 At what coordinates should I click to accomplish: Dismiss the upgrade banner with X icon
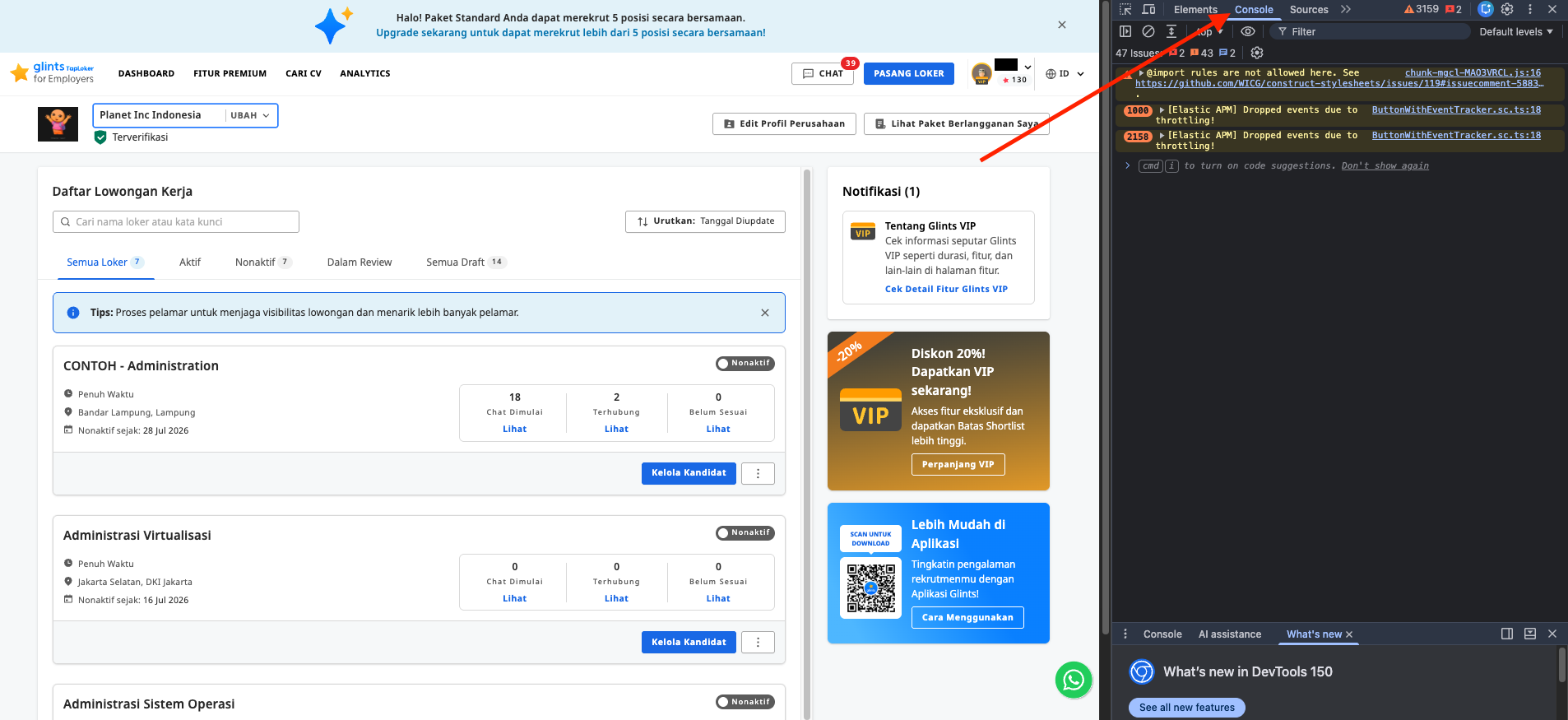pyautogui.click(x=1062, y=25)
